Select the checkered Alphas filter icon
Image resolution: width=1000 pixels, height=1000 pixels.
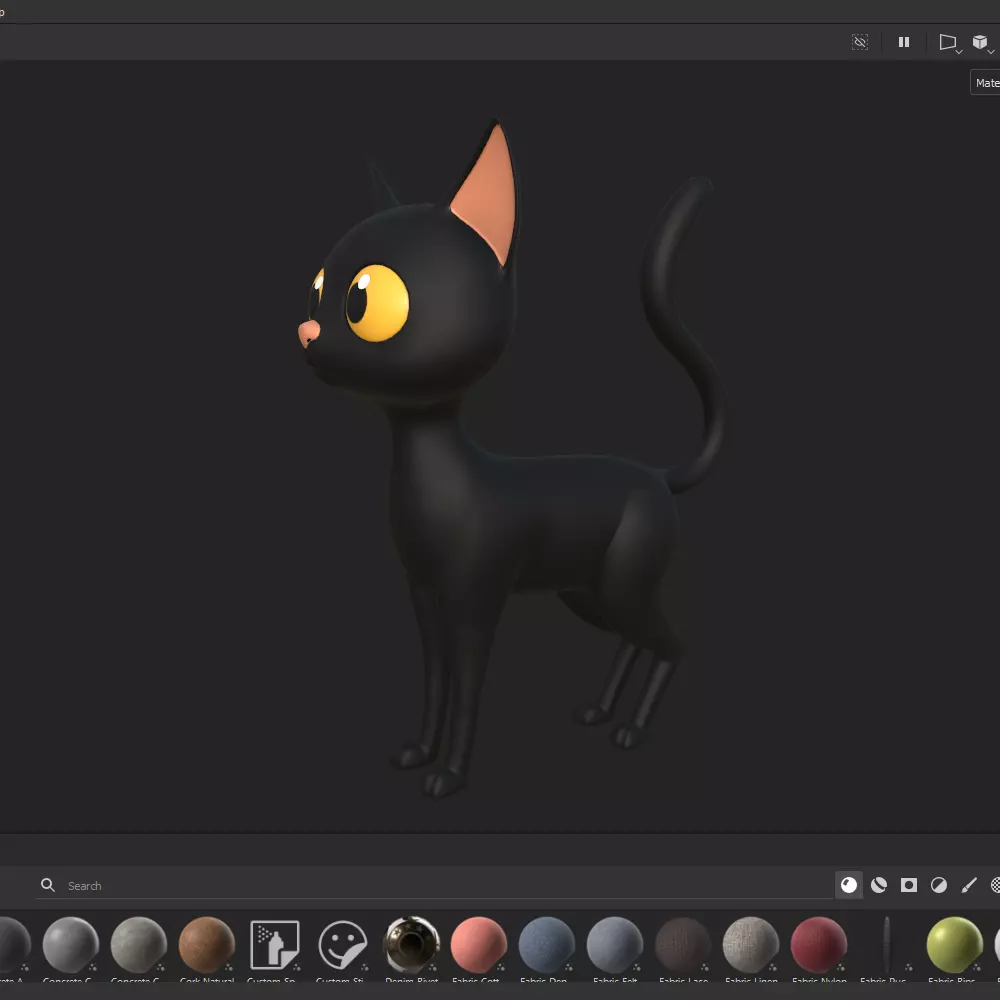click(996, 885)
